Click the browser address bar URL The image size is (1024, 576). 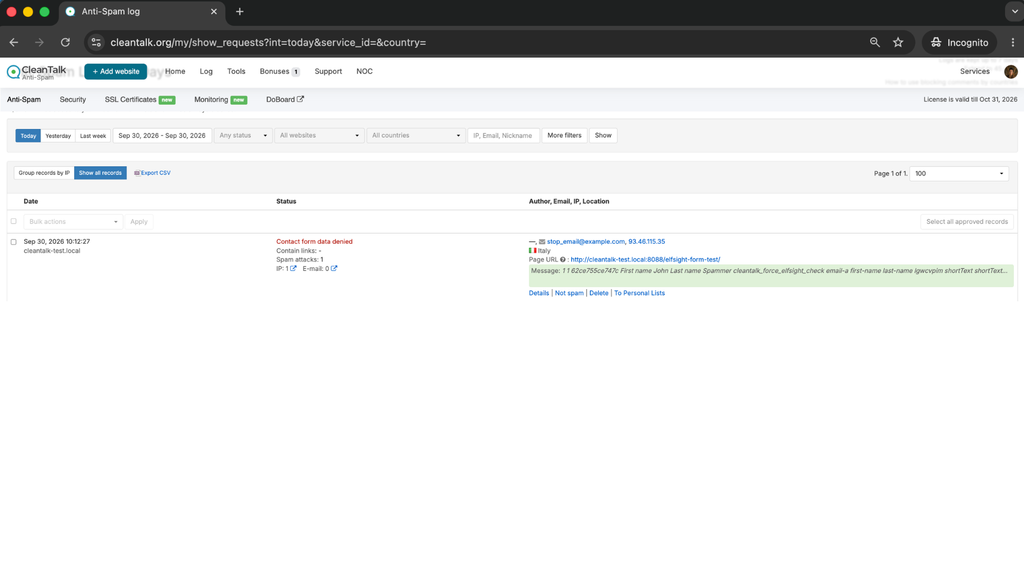[268, 42]
